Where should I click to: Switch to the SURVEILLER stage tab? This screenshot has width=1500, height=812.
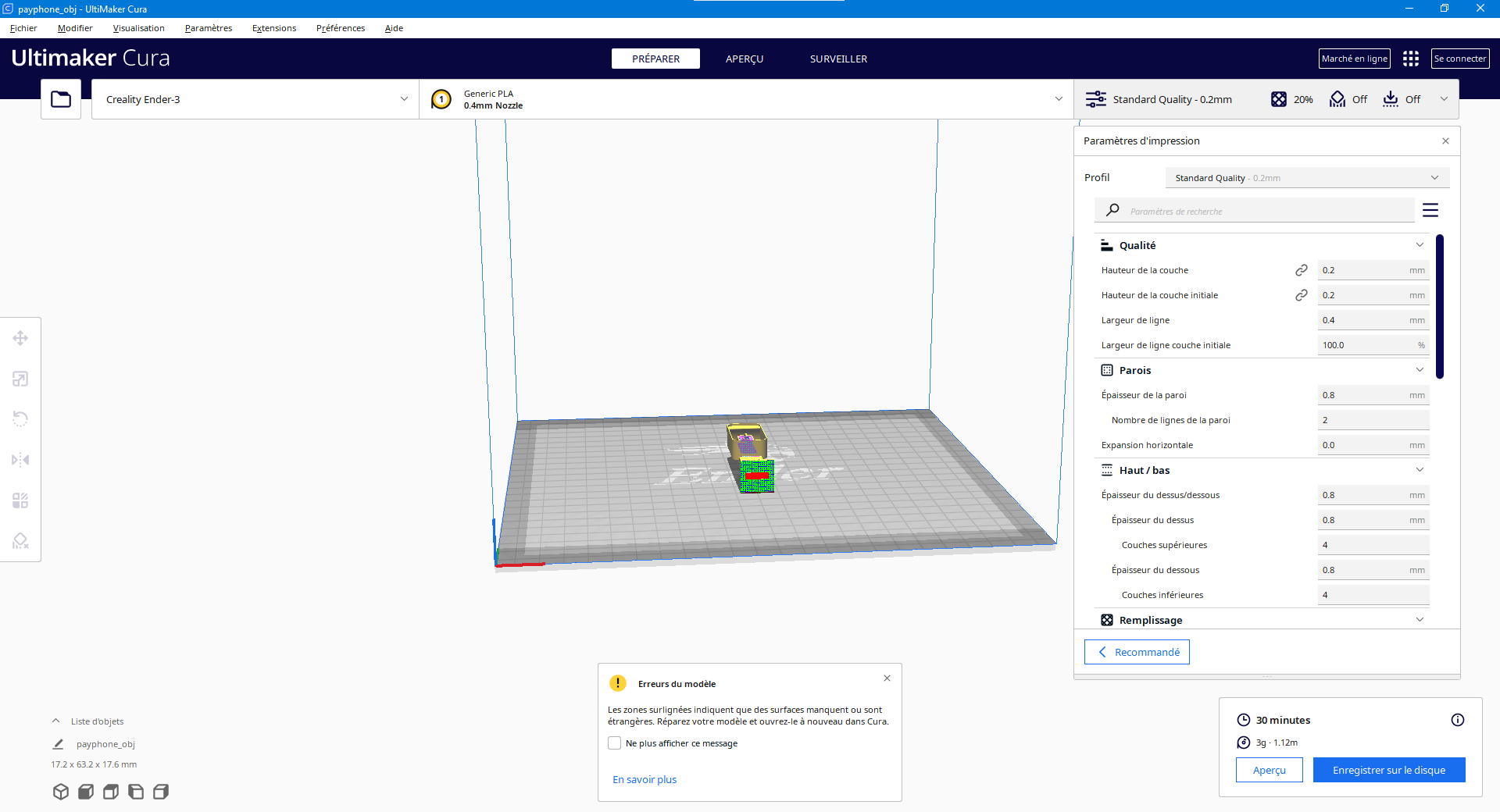[838, 59]
